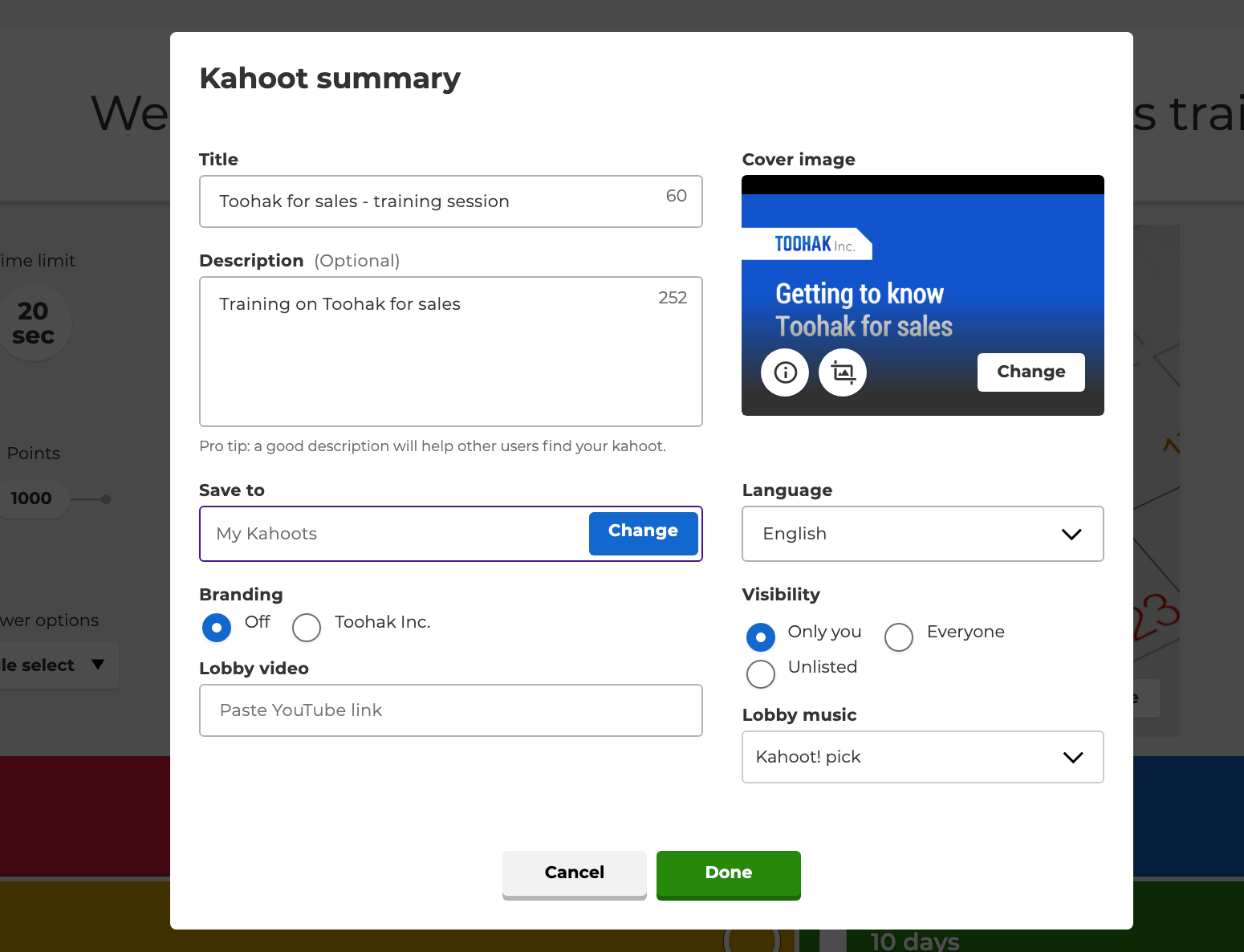Click the Description text area
1244x952 pixels.
pyautogui.click(x=451, y=352)
